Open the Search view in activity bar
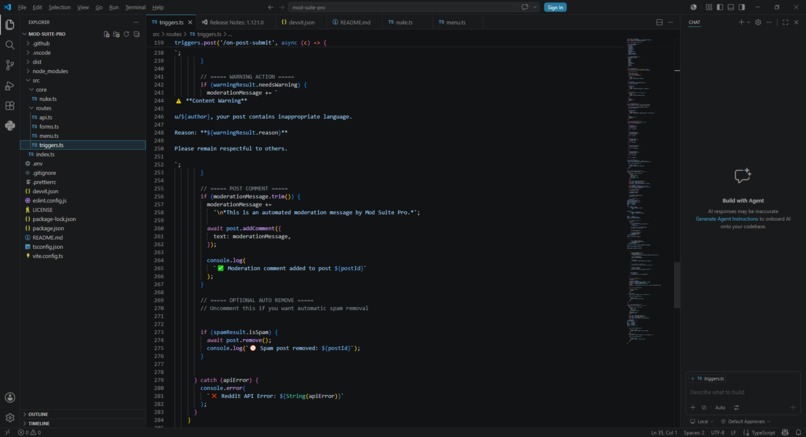Screen dimensions: 806x437 [10, 45]
